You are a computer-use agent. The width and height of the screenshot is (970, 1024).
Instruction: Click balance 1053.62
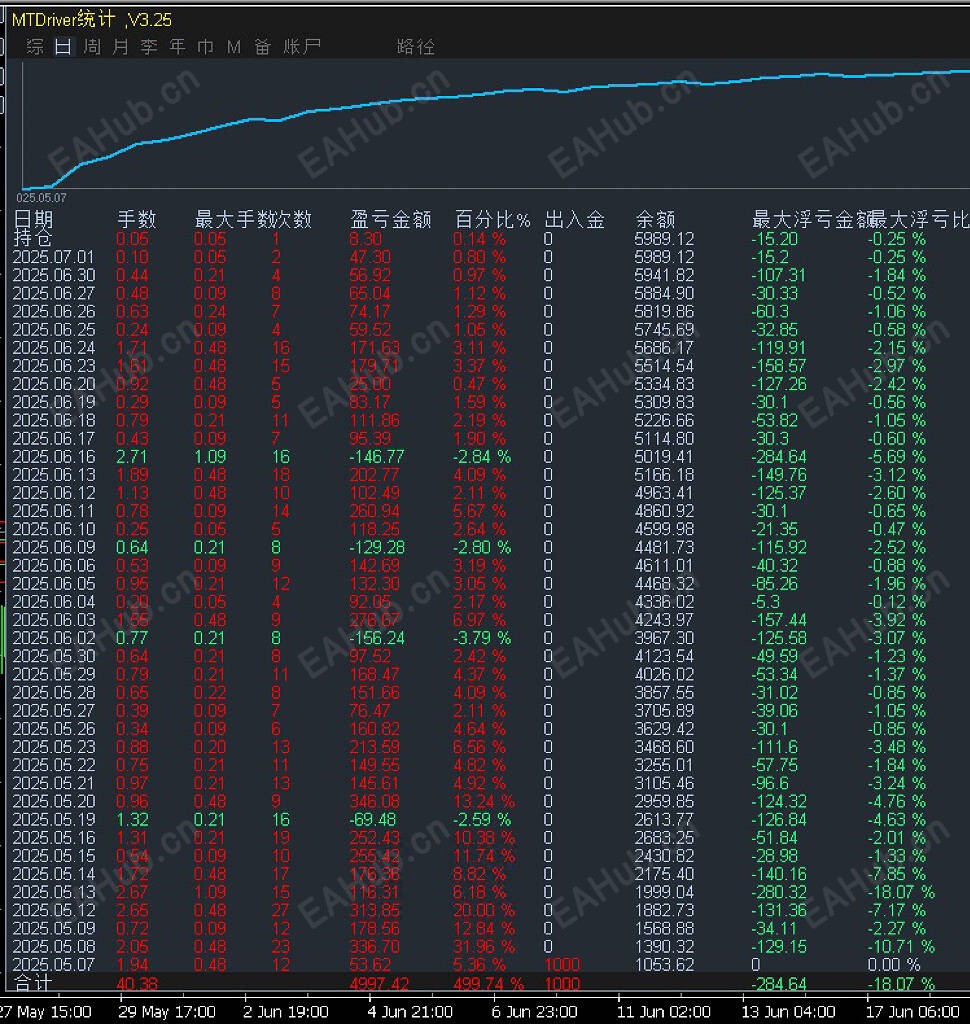point(664,965)
